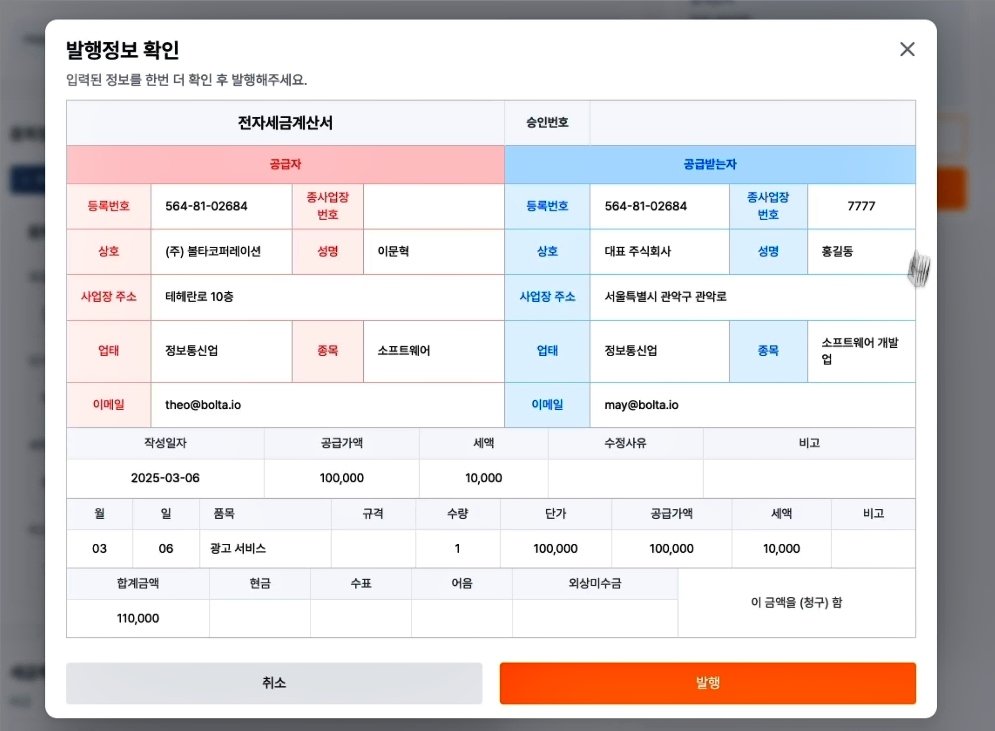Click the red 공급자 header
Screen dimensions: 995x731
pos(285,164)
